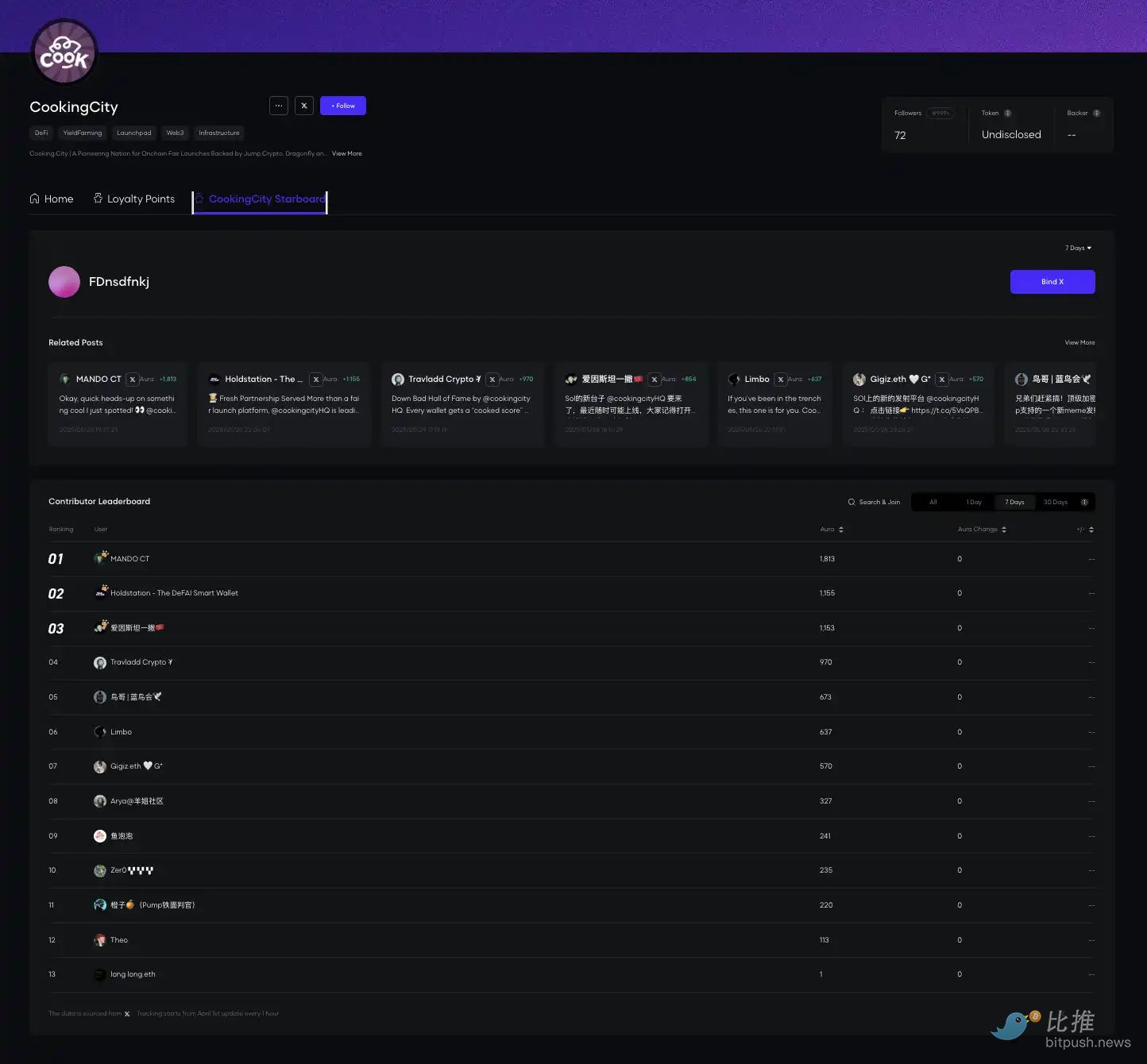Click the 鸟哥 | 蓝鸟会 post card
The width and height of the screenshot is (1147, 1064).
[1050, 404]
